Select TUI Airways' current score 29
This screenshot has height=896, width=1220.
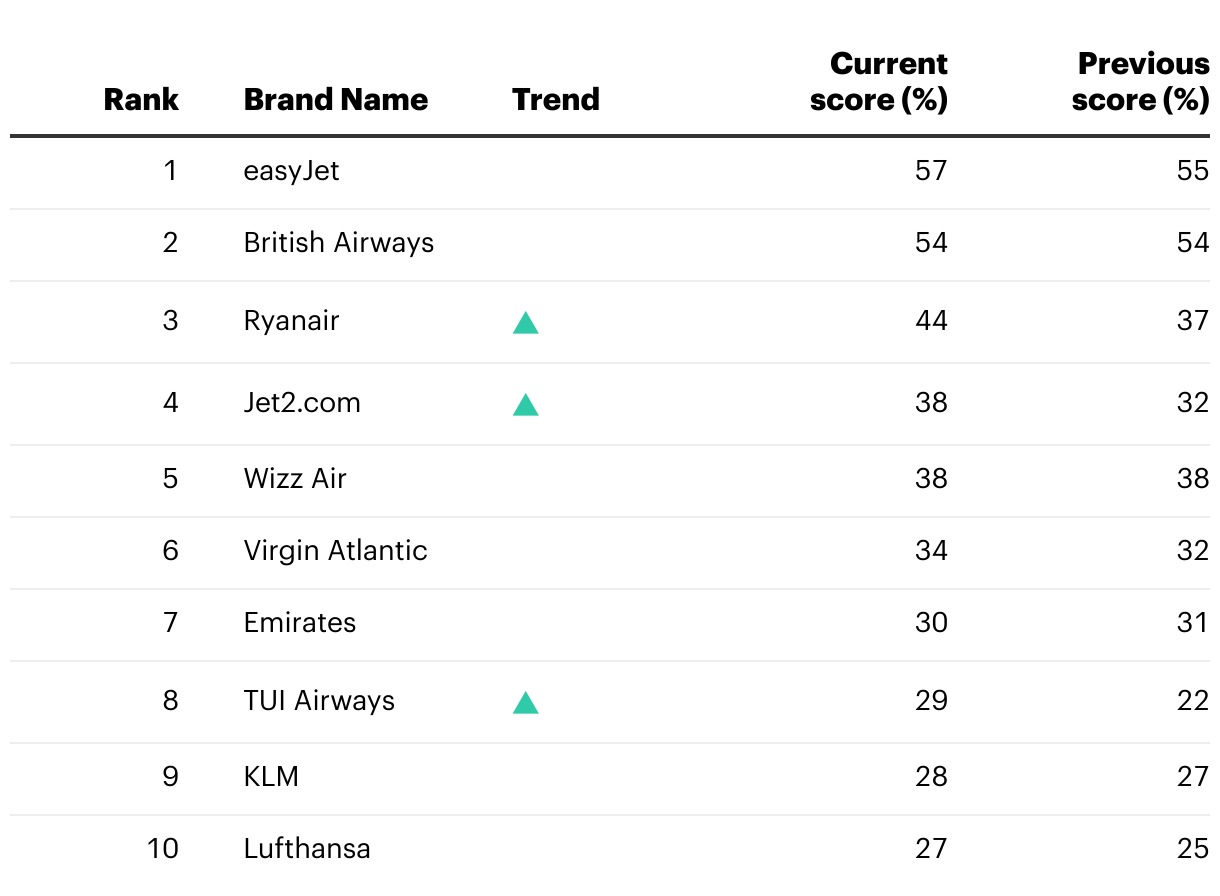[931, 700]
